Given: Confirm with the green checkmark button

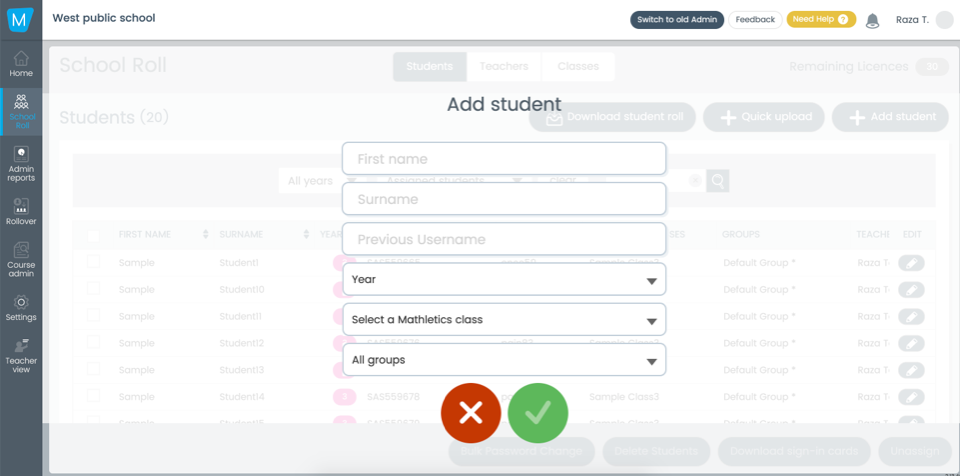Looking at the screenshot, I should pyautogui.click(x=538, y=413).
